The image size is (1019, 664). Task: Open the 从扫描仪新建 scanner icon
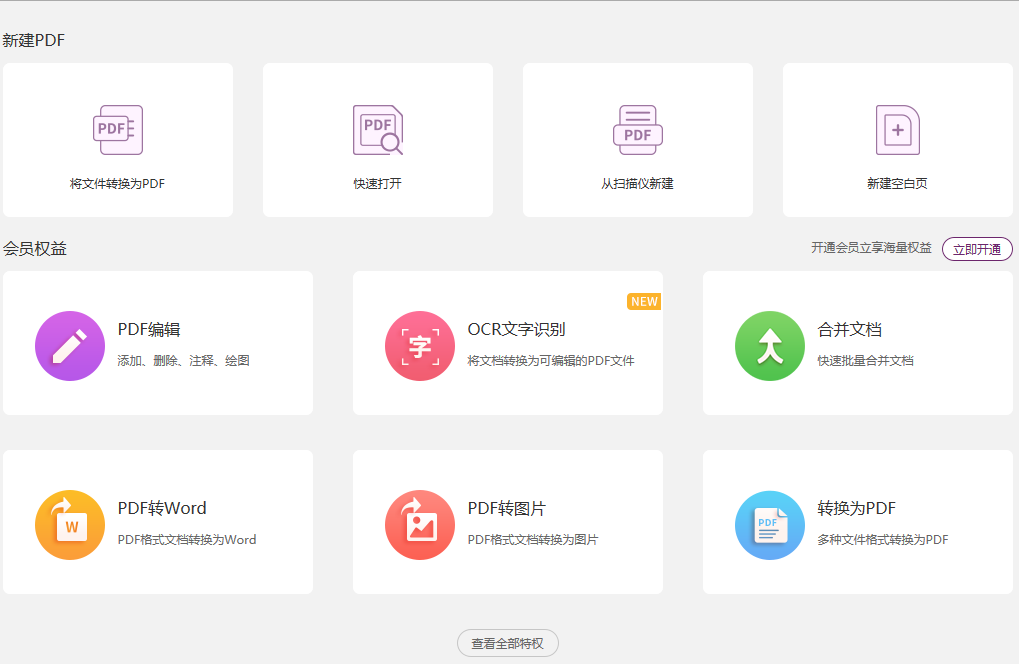[x=637, y=128]
